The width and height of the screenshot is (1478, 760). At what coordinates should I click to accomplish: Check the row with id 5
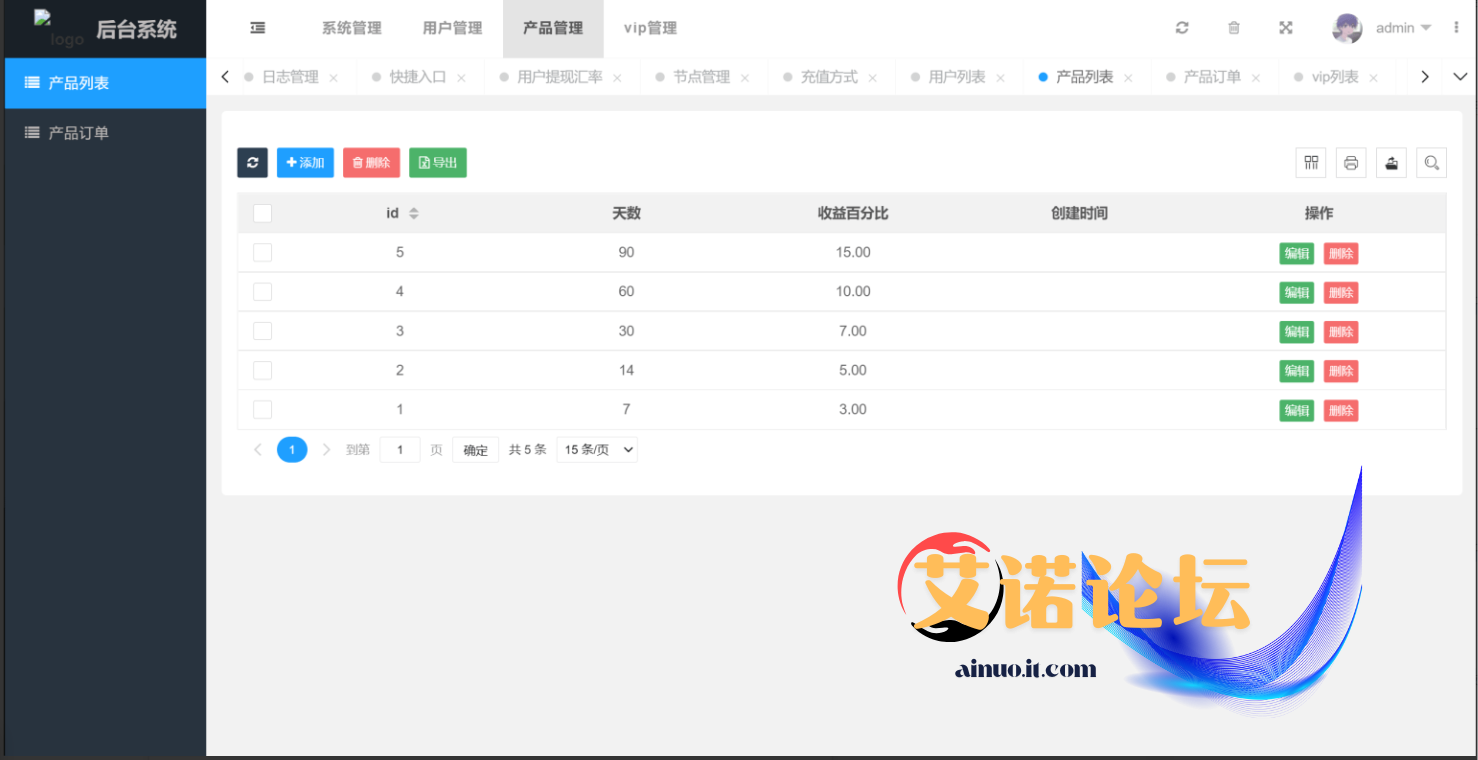(262, 252)
